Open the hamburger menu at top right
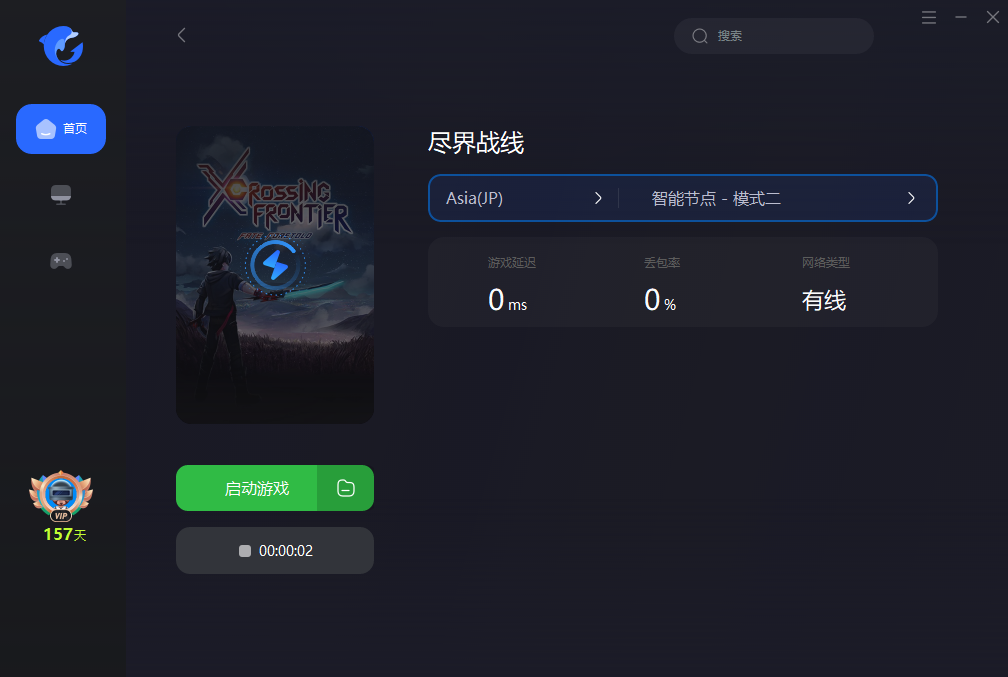 coord(928,17)
